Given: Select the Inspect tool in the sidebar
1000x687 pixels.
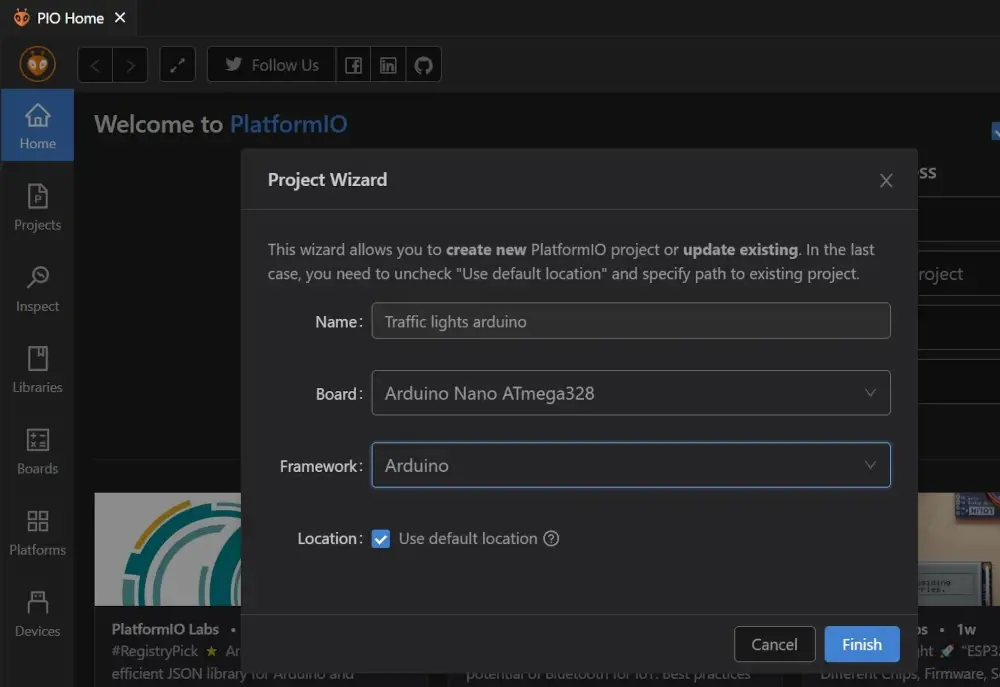Looking at the screenshot, I should [x=37, y=288].
